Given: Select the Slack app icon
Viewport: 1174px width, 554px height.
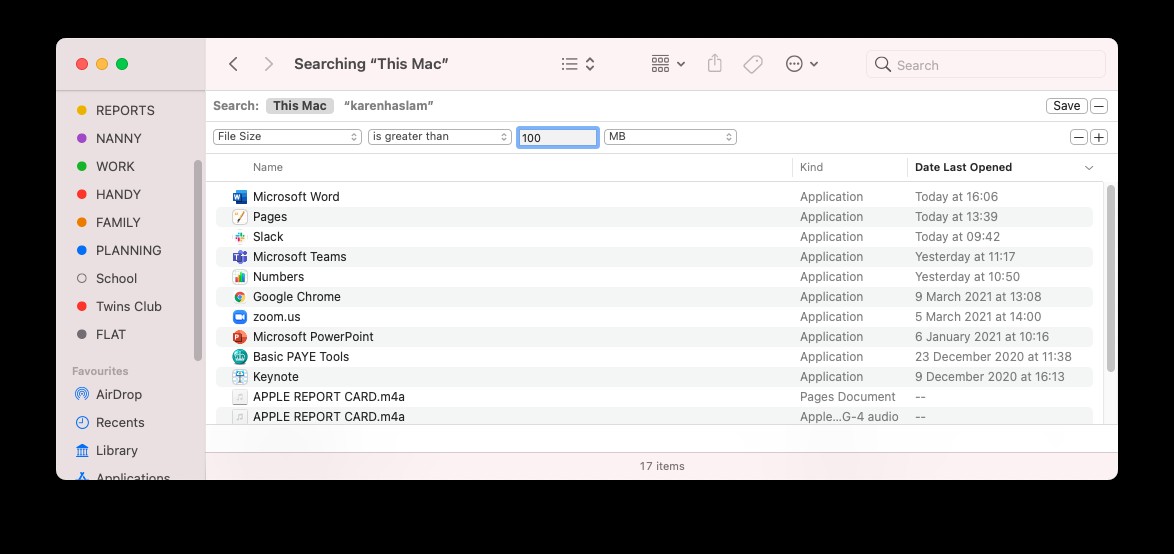Looking at the screenshot, I should click(x=240, y=237).
